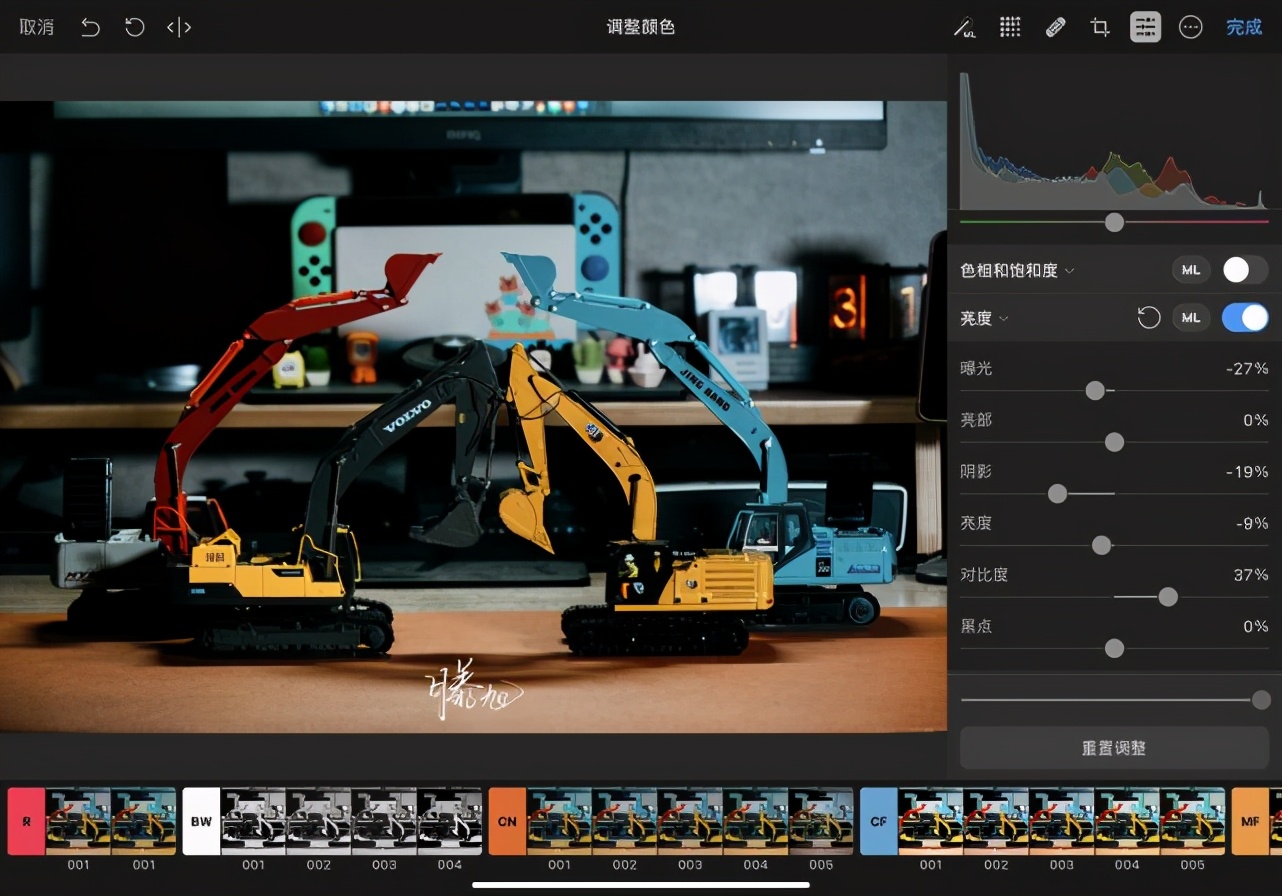1282x896 pixels.
Task: Select the CN preset group
Action: coord(507,821)
